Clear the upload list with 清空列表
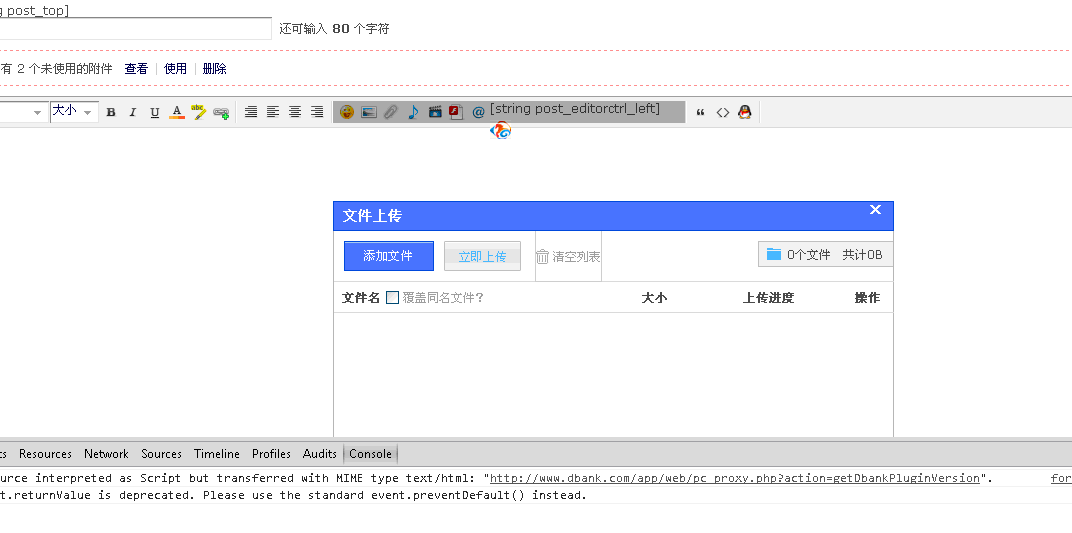Screen dimensions: 1072x533 [568, 256]
